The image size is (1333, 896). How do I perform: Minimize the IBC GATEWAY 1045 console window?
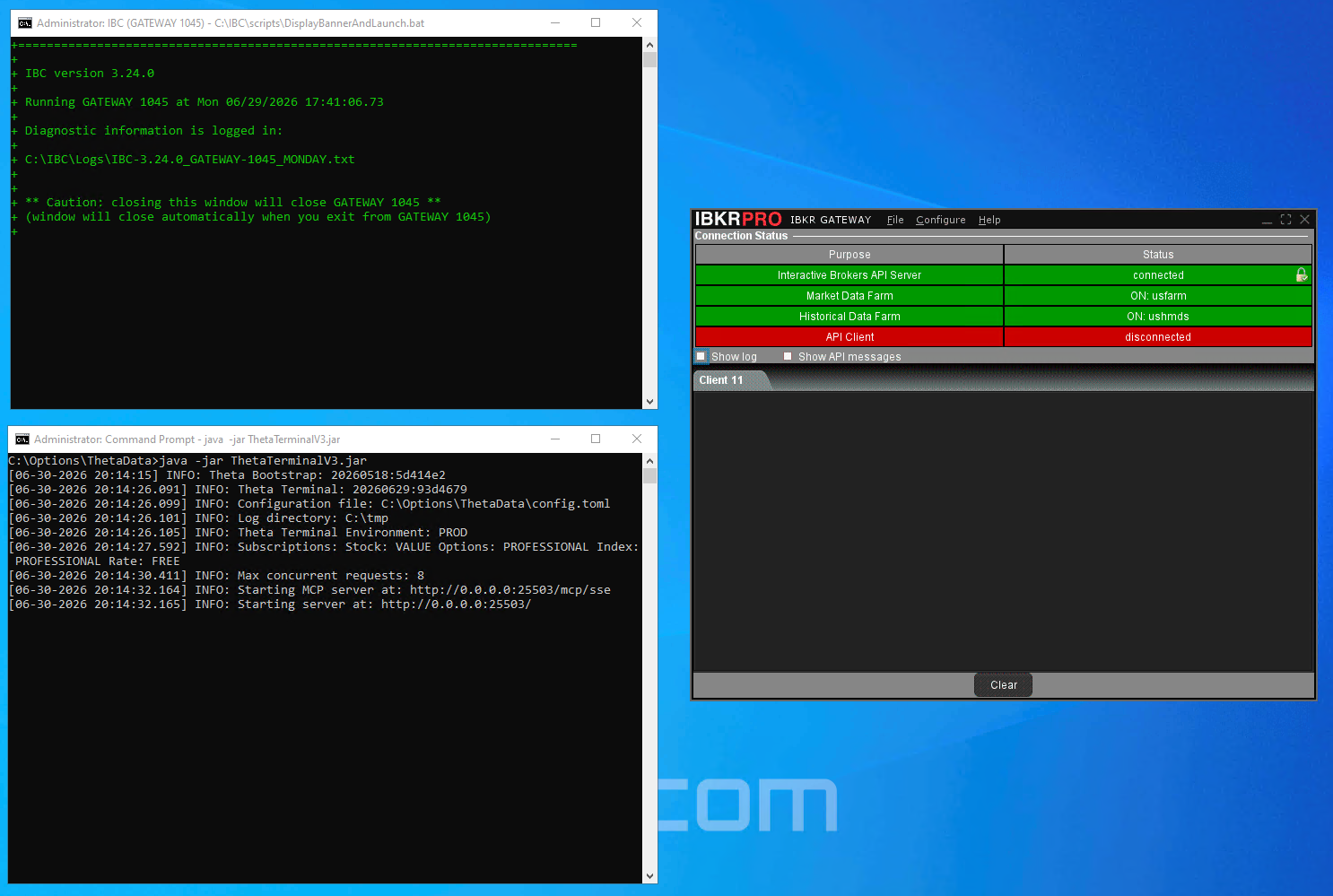click(x=555, y=23)
